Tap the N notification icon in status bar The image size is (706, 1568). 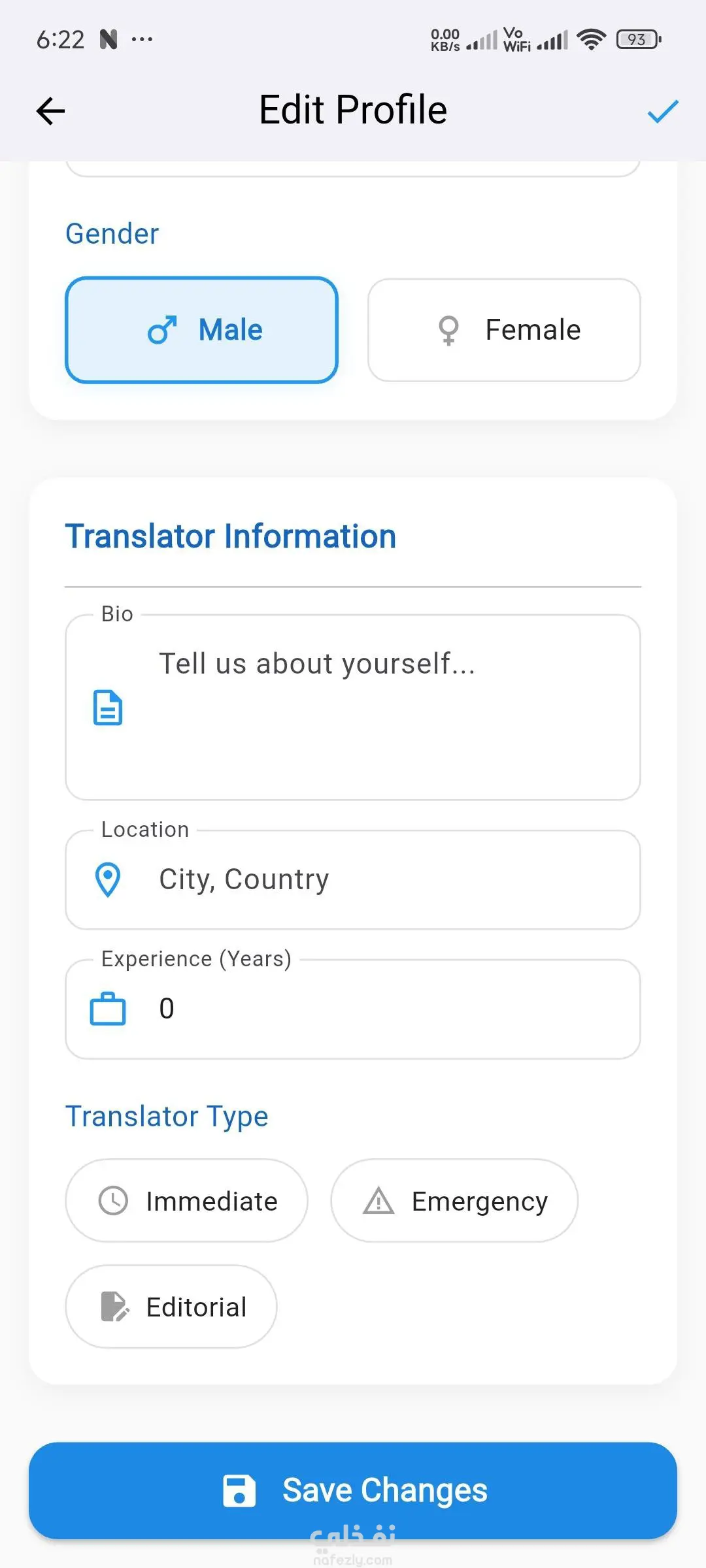coord(109,40)
